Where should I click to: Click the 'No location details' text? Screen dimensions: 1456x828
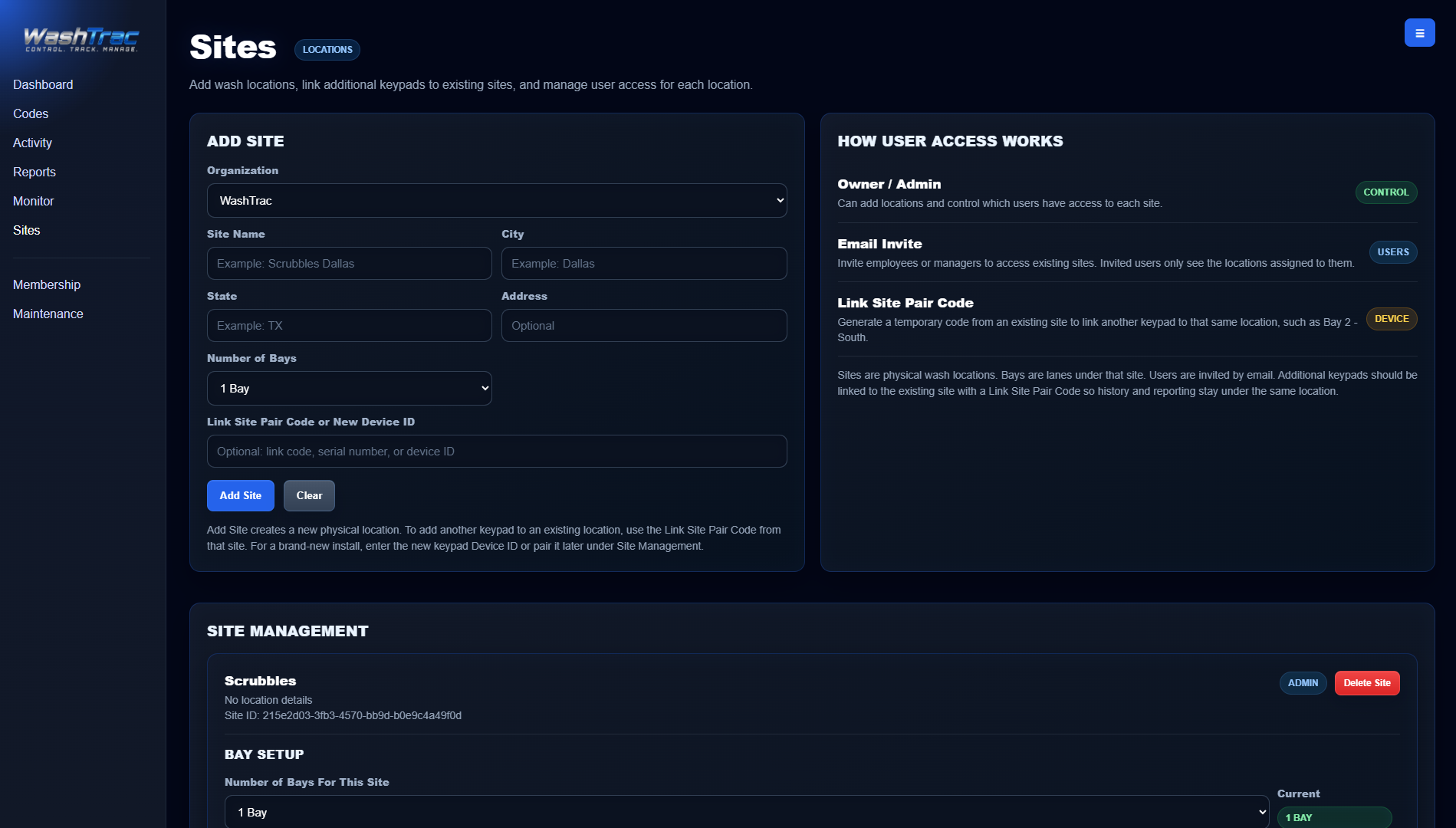[x=268, y=700]
